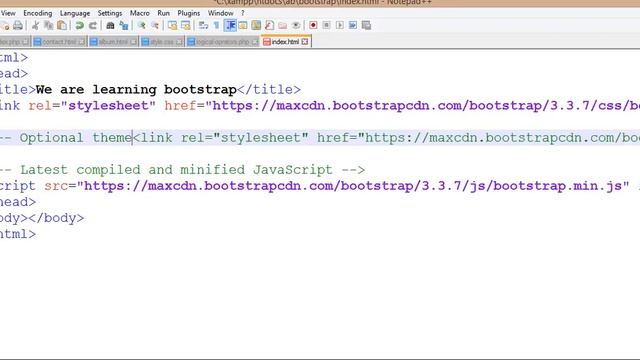Click the Paste clipboard icon
640x360 pixels.
point(62,25)
